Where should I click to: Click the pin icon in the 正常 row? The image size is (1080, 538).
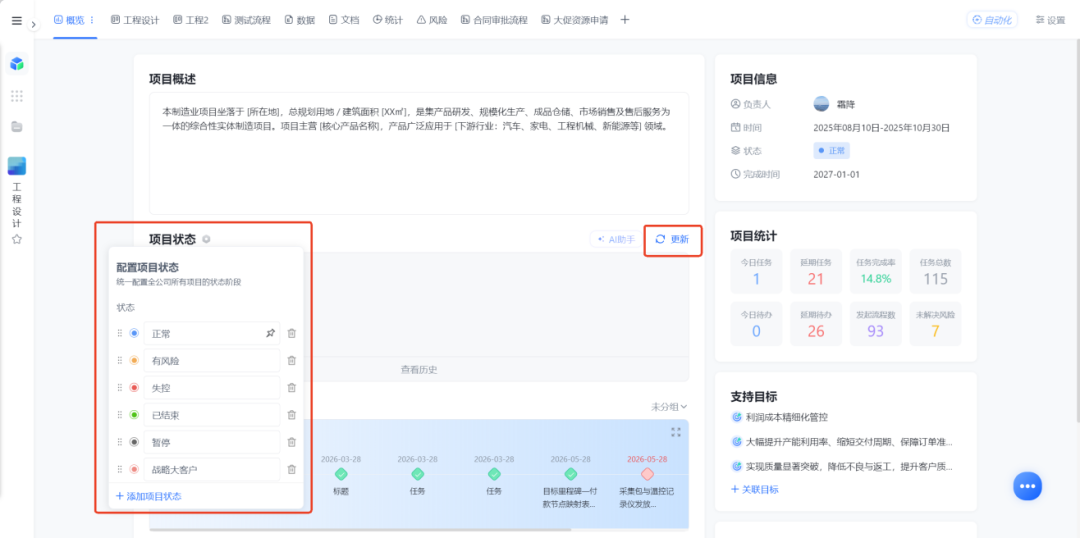[271, 333]
